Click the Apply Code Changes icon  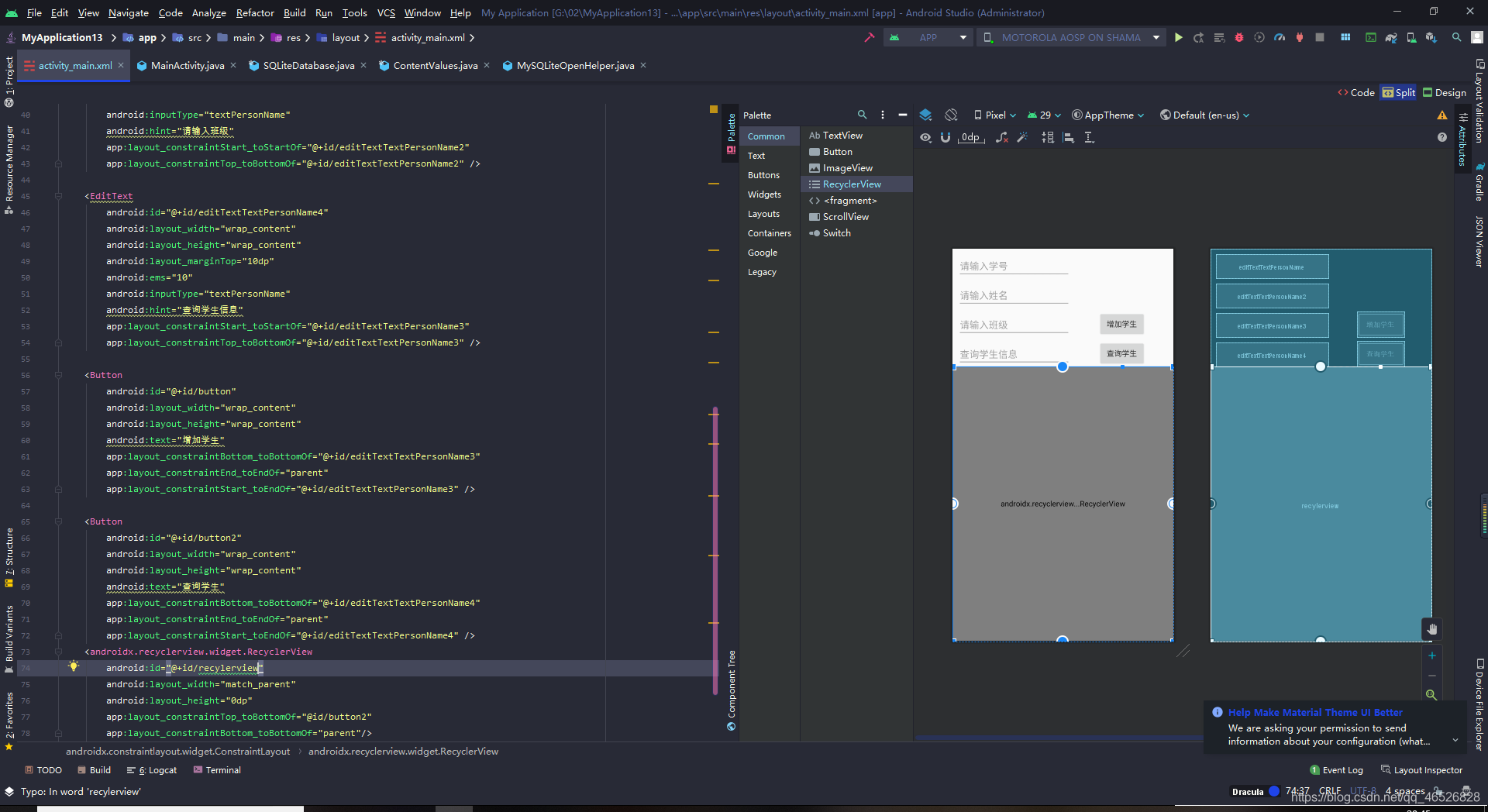[x=1219, y=37]
